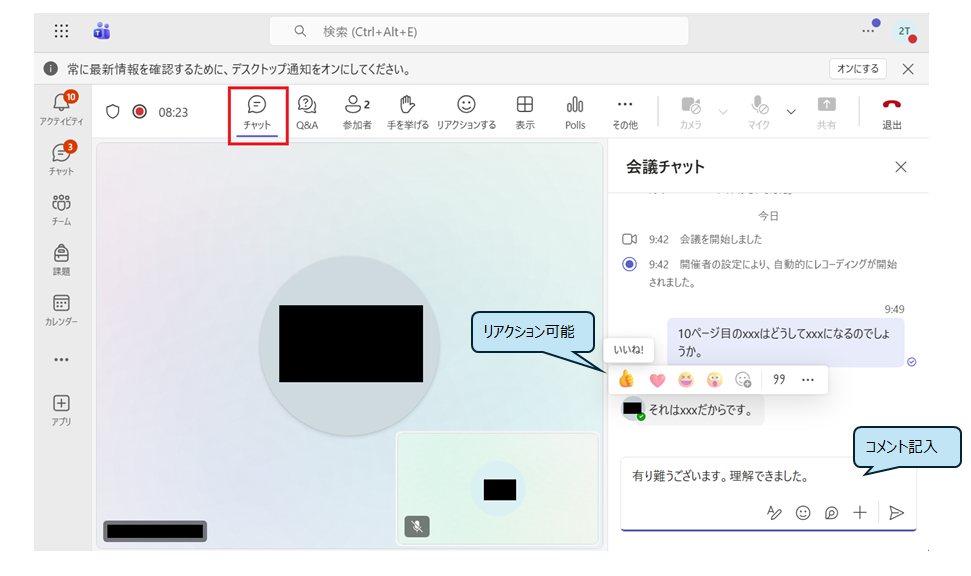The image size is (971, 576).
Task: Open the emoji picker in compose box
Action: [803, 512]
